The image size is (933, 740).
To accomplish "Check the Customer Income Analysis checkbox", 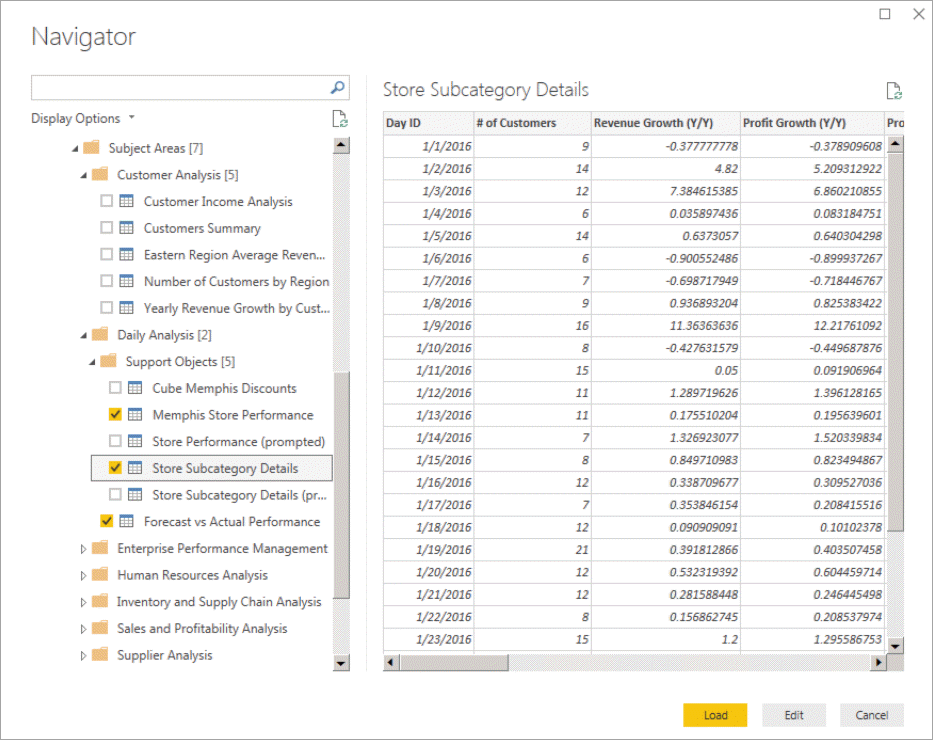I will pos(107,202).
